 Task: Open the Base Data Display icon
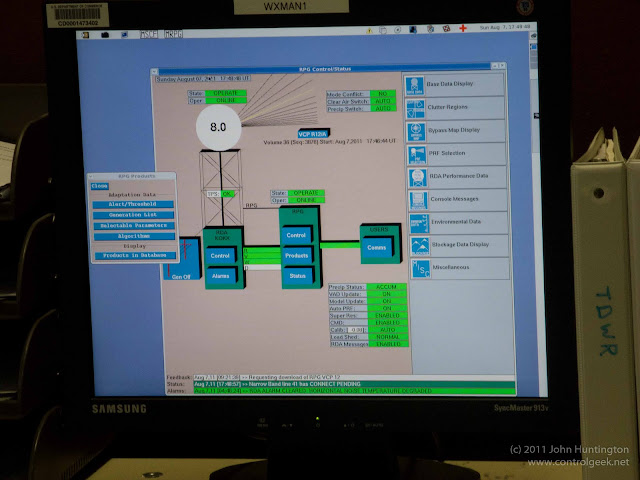(x=415, y=85)
